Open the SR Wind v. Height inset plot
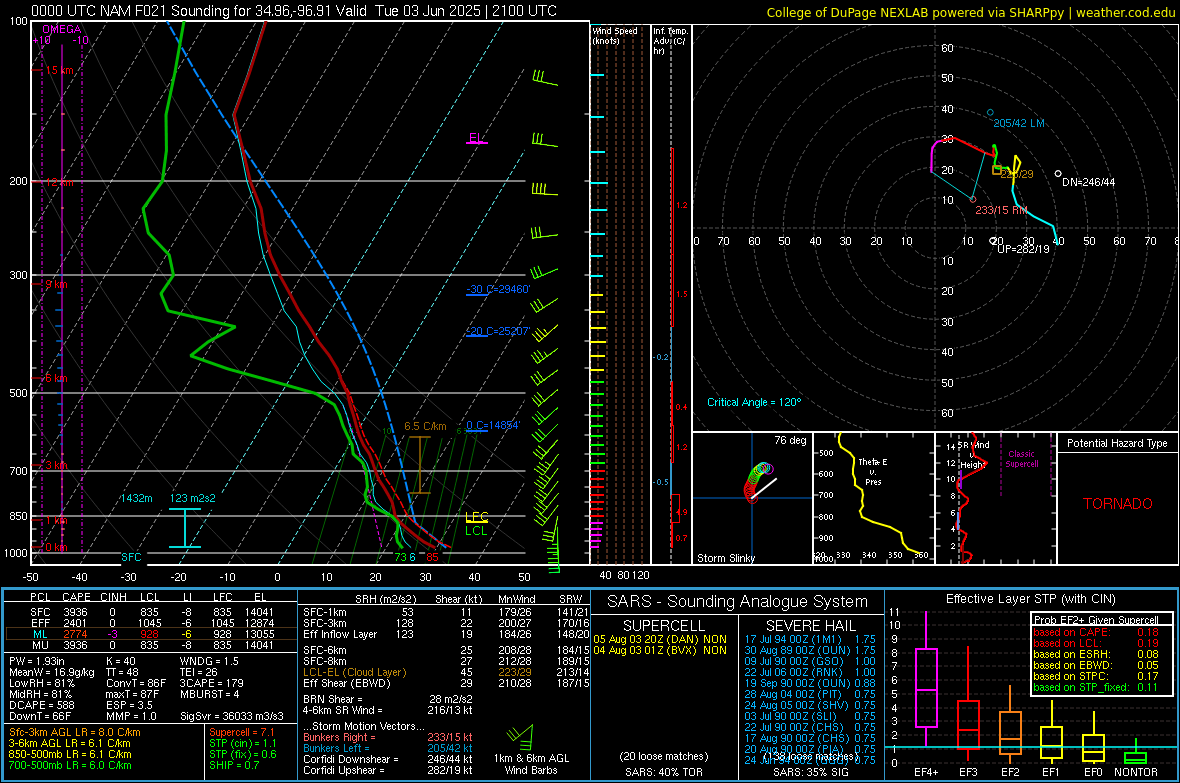The width and height of the screenshot is (1180, 783). click(996, 498)
